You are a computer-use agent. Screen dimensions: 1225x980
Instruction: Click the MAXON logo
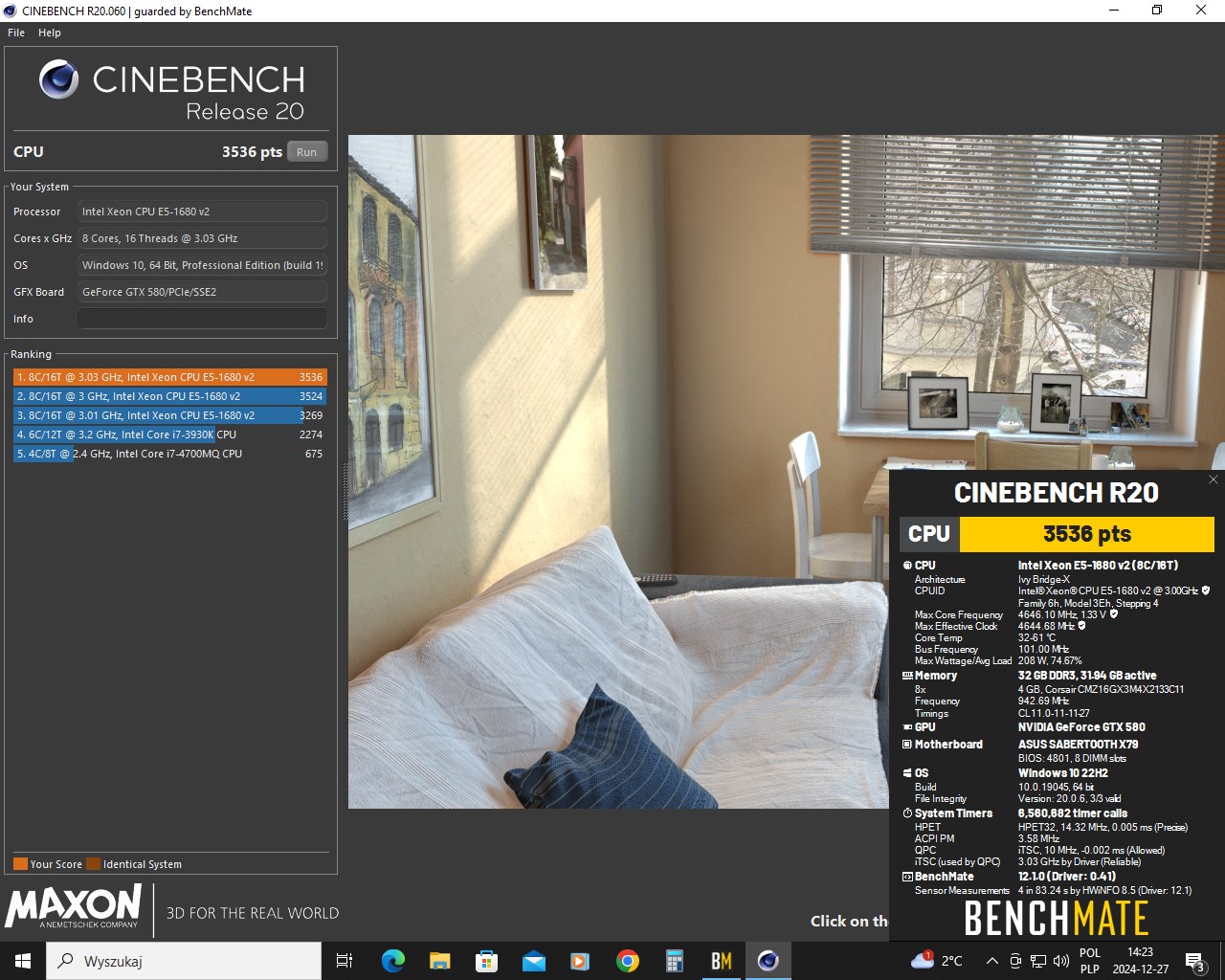click(x=74, y=906)
